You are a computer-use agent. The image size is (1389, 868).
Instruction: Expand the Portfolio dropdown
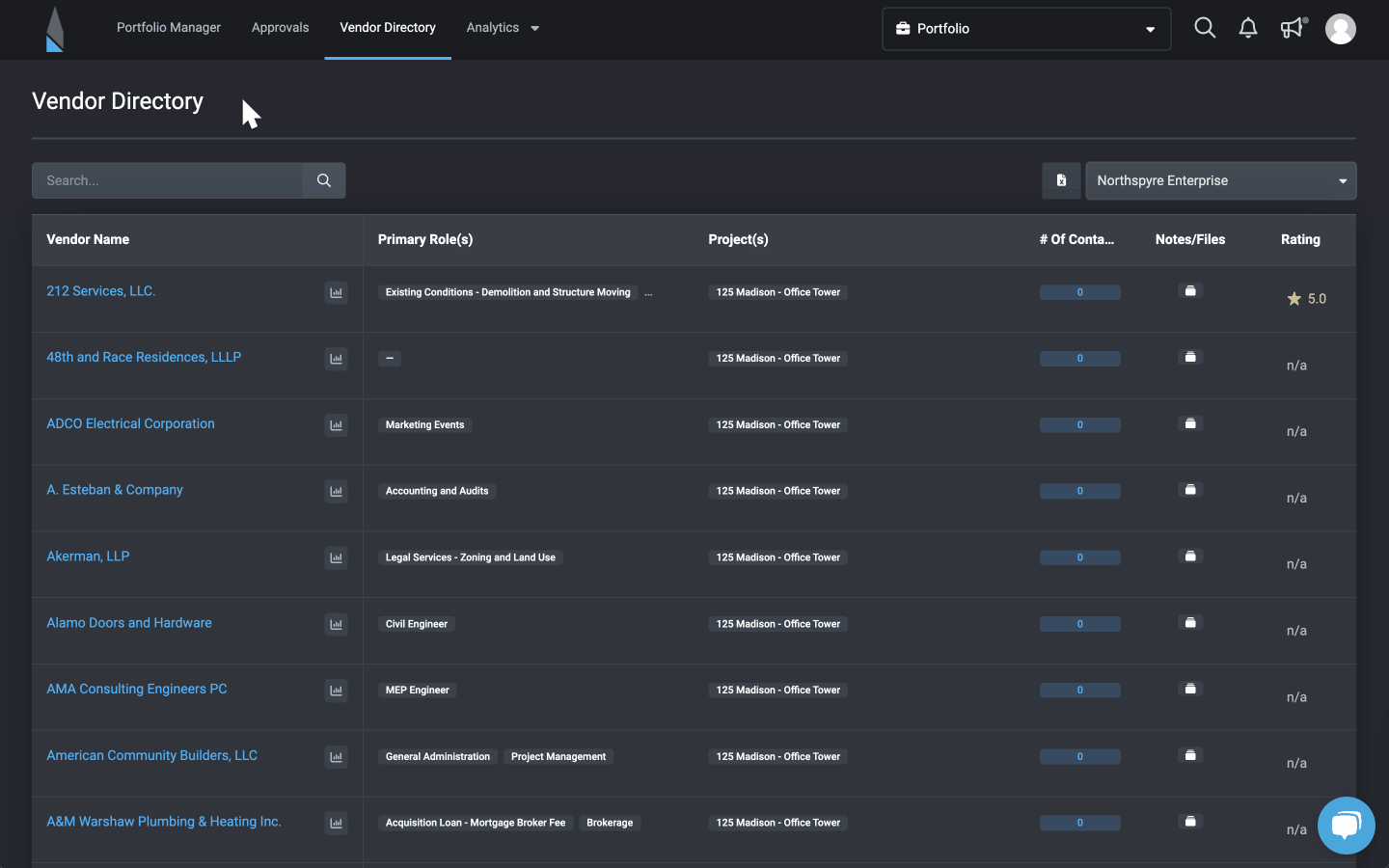(1026, 29)
